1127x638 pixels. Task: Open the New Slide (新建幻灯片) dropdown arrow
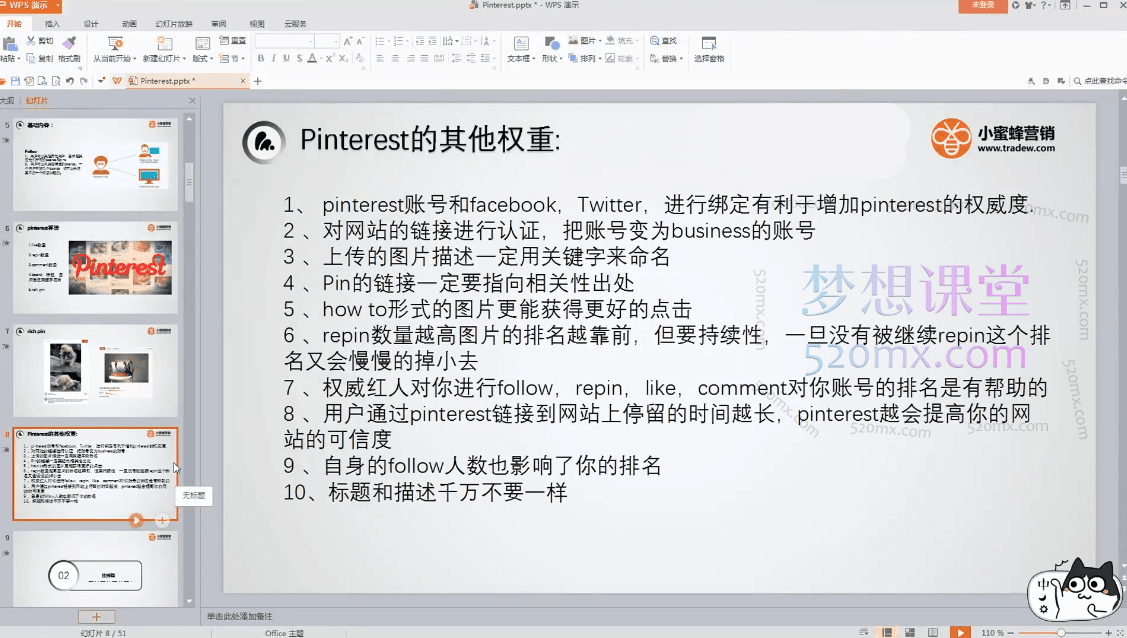[x=184, y=57]
